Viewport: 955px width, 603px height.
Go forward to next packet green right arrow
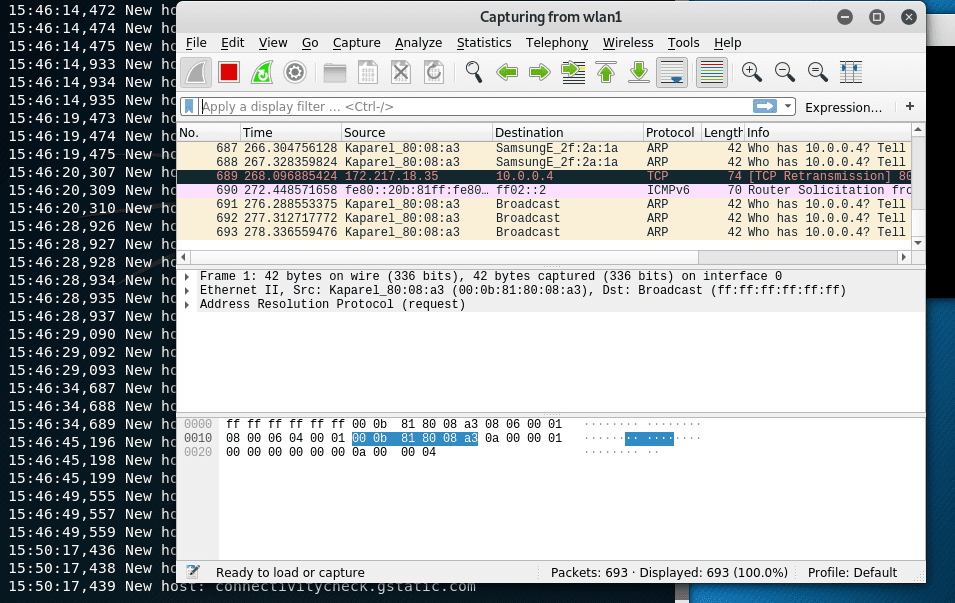tap(540, 72)
